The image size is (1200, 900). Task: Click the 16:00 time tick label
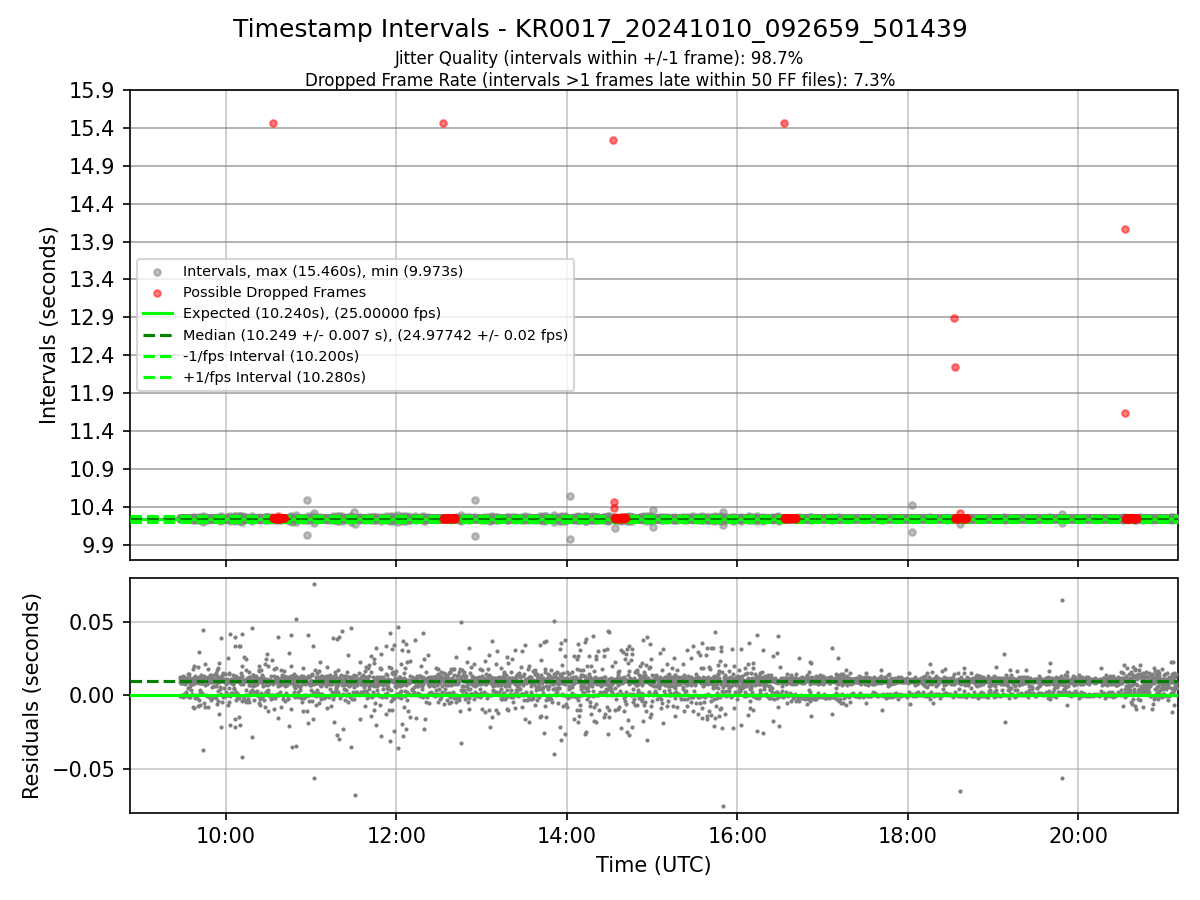click(x=737, y=834)
